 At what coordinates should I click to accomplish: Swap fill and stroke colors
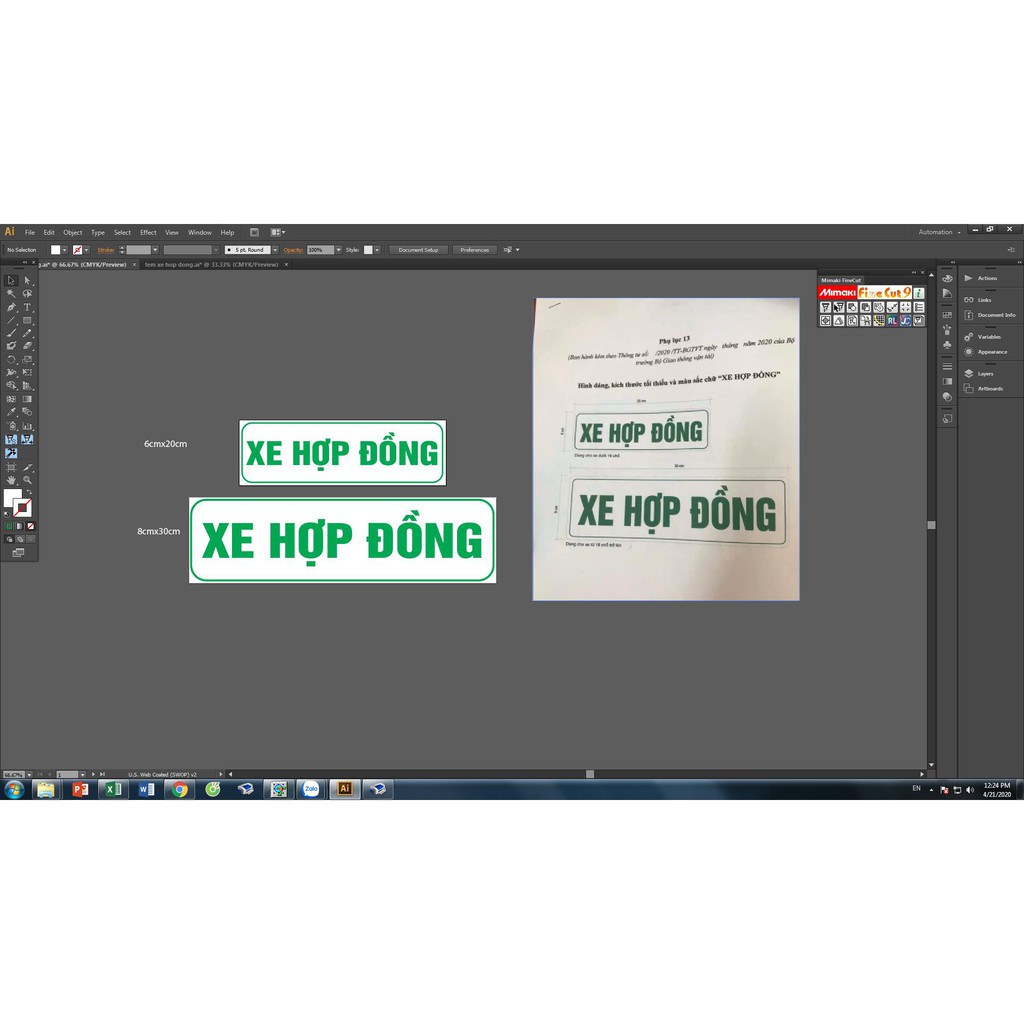point(28,492)
